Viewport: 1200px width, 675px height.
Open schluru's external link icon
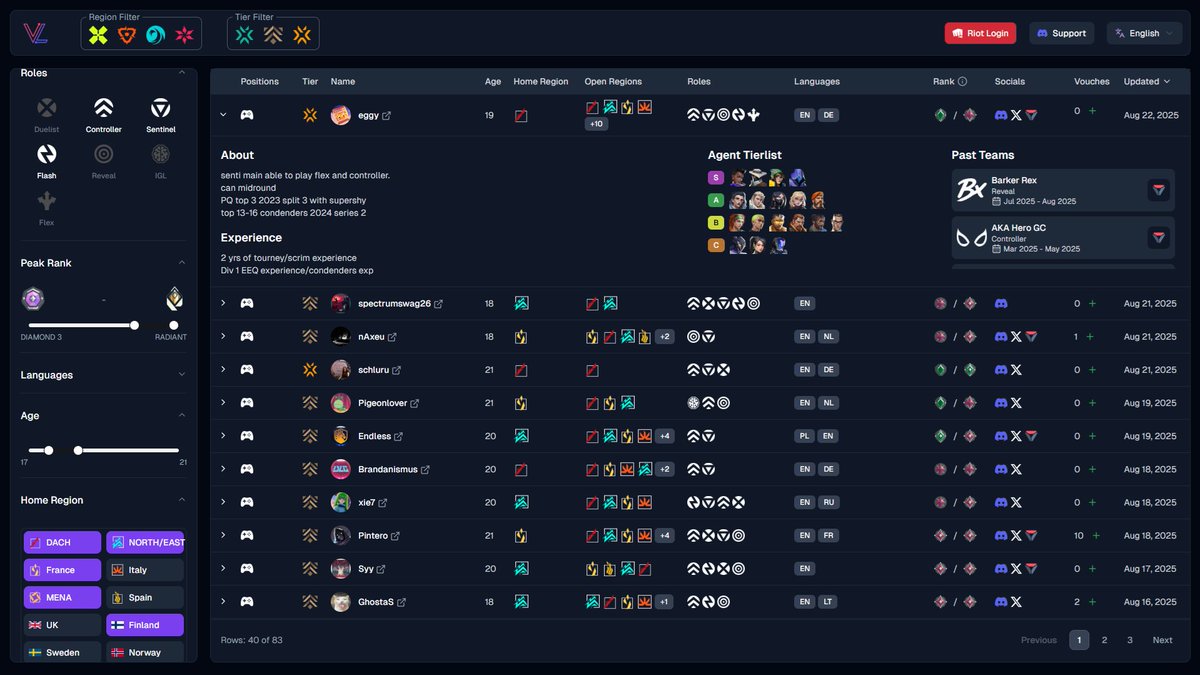396,370
